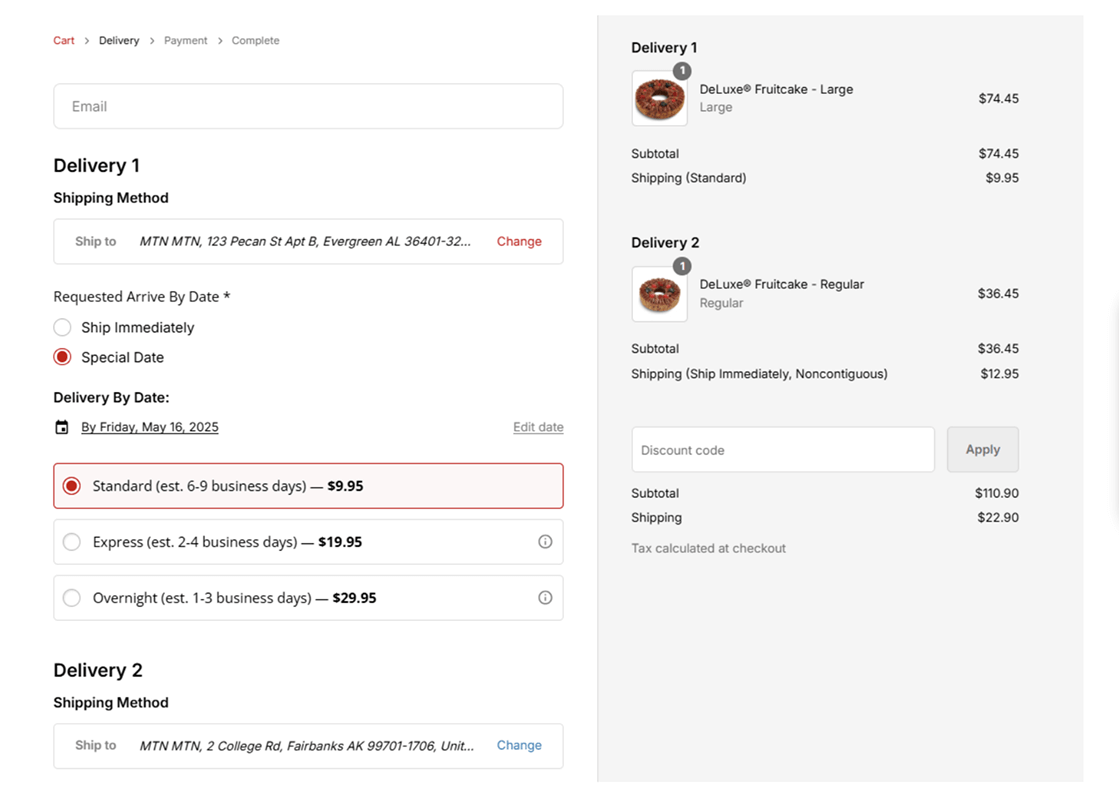
Task: Change Delivery 1 Evergreen AL address
Action: [519, 241]
